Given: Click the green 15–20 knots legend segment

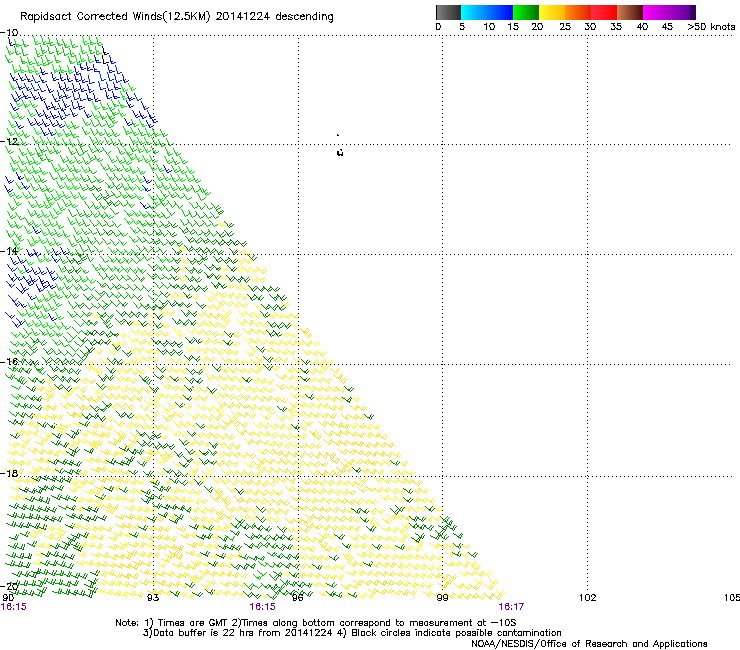Looking at the screenshot, I should coord(526,12).
